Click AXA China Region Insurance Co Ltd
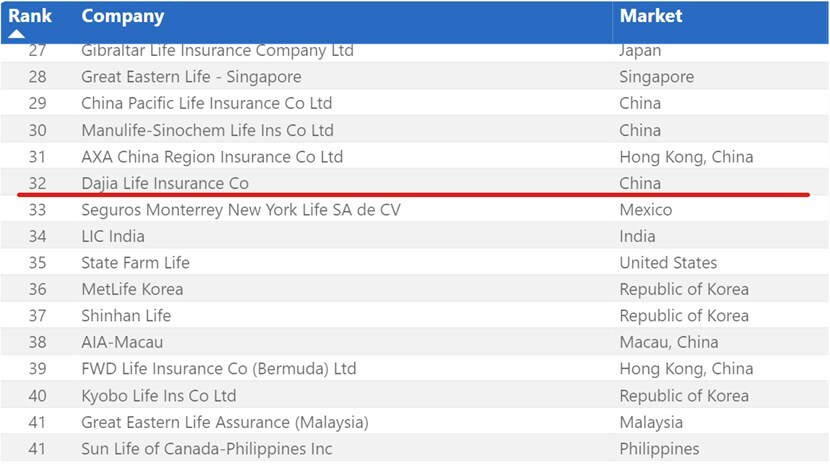 212,156
